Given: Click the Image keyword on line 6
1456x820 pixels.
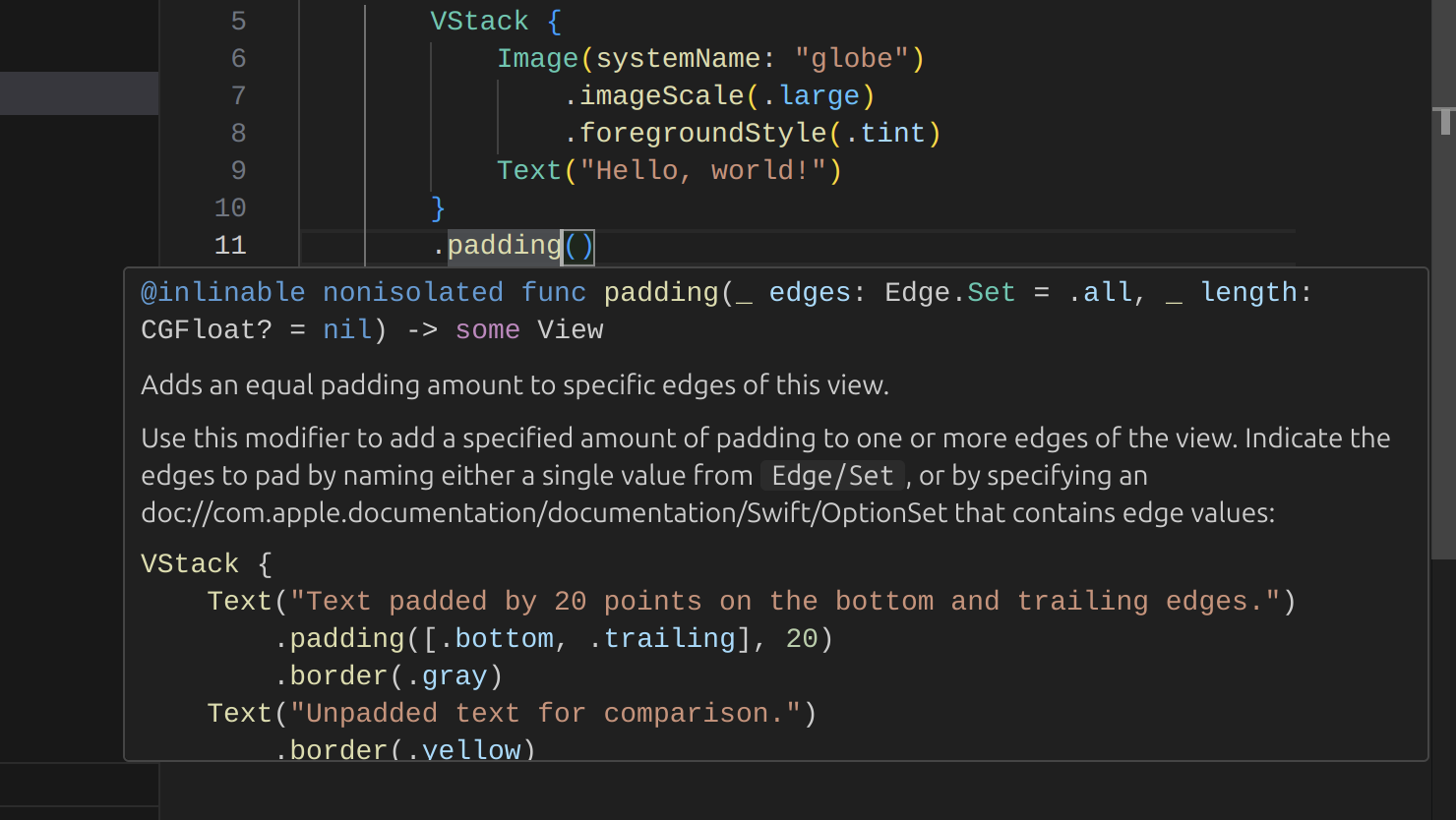Looking at the screenshot, I should tap(538, 59).
